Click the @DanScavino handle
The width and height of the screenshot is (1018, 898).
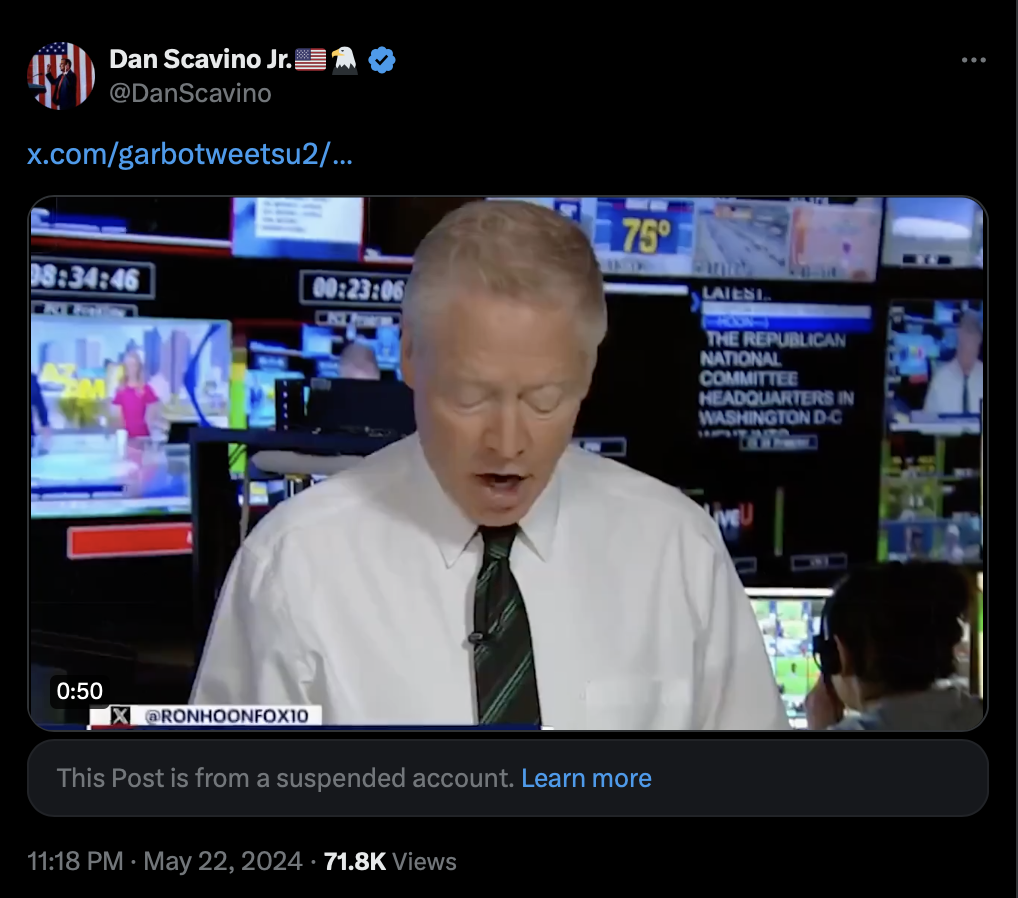tap(190, 94)
